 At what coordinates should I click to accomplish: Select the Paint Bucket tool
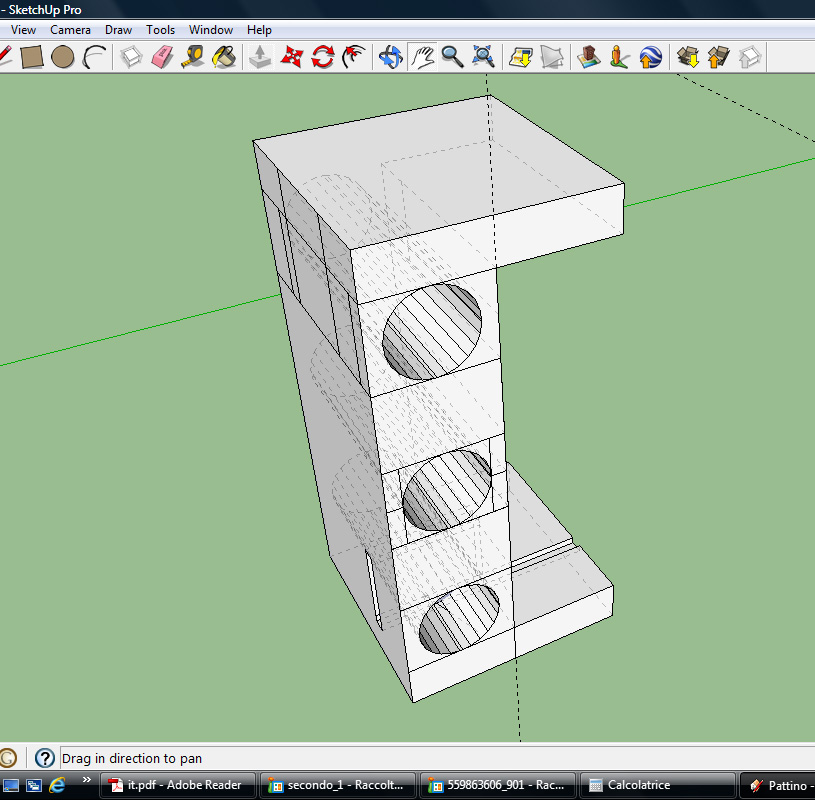(x=224, y=57)
